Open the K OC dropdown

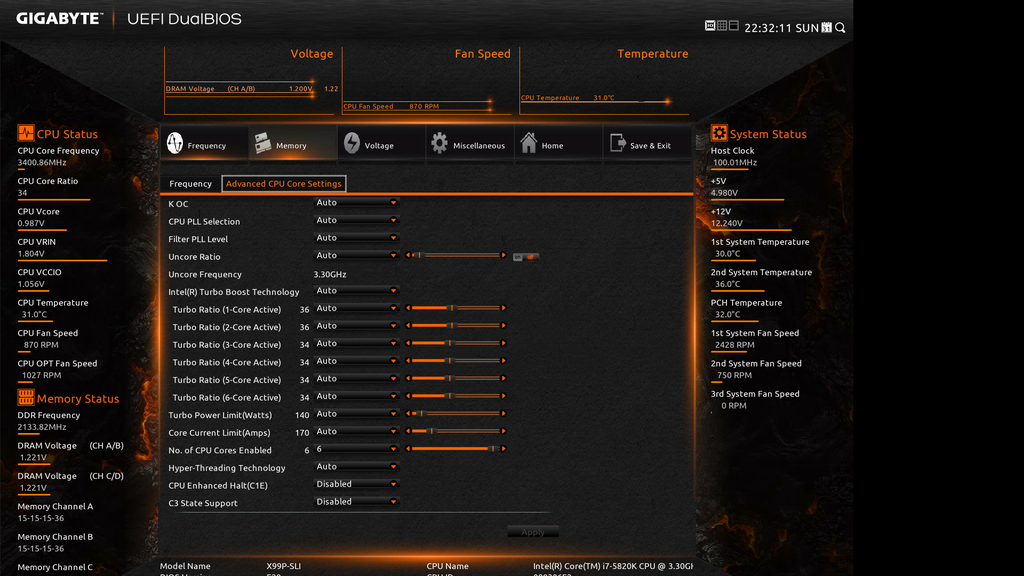pos(356,202)
